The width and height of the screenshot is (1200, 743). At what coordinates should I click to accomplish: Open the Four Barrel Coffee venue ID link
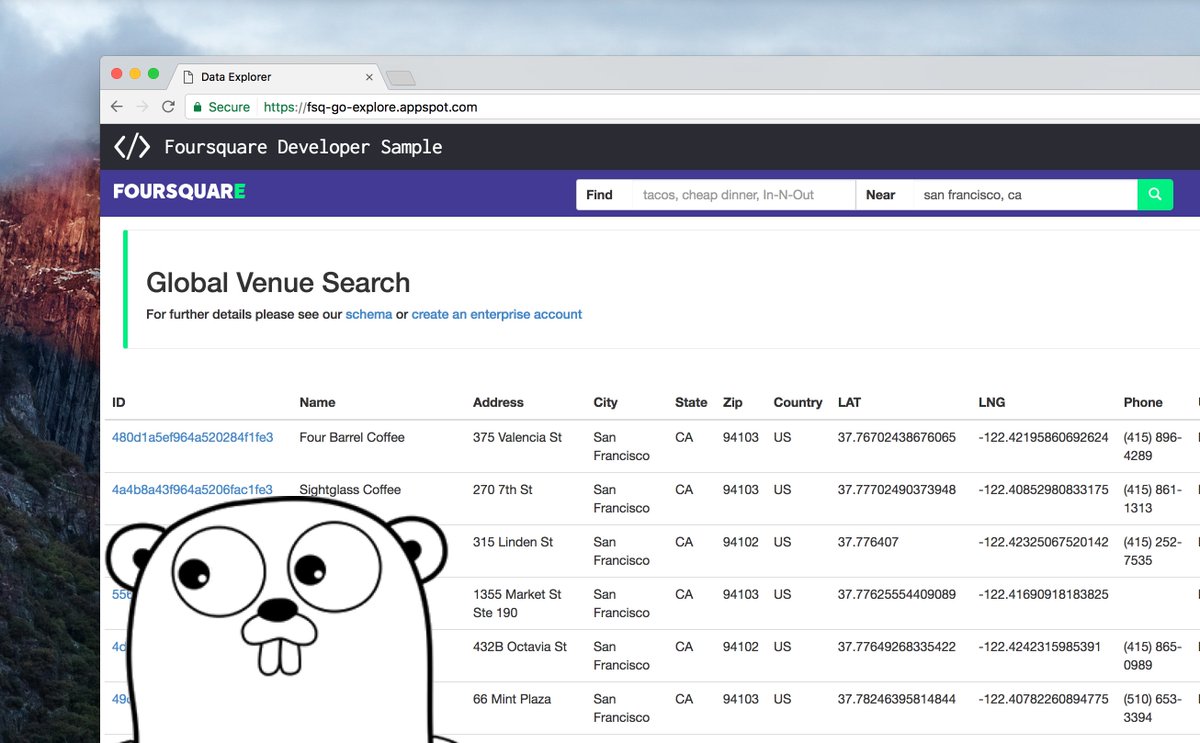(x=192, y=437)
